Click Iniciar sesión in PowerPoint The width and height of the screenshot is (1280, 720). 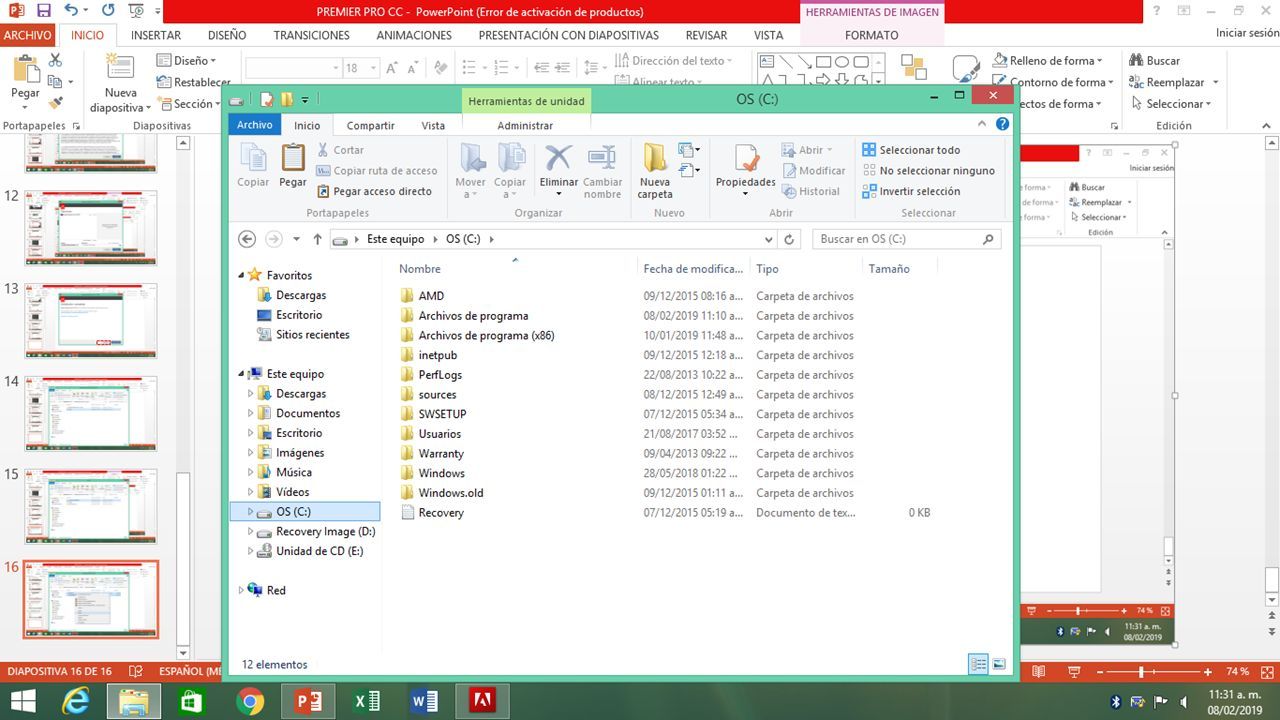click(x=1247, y=33)
